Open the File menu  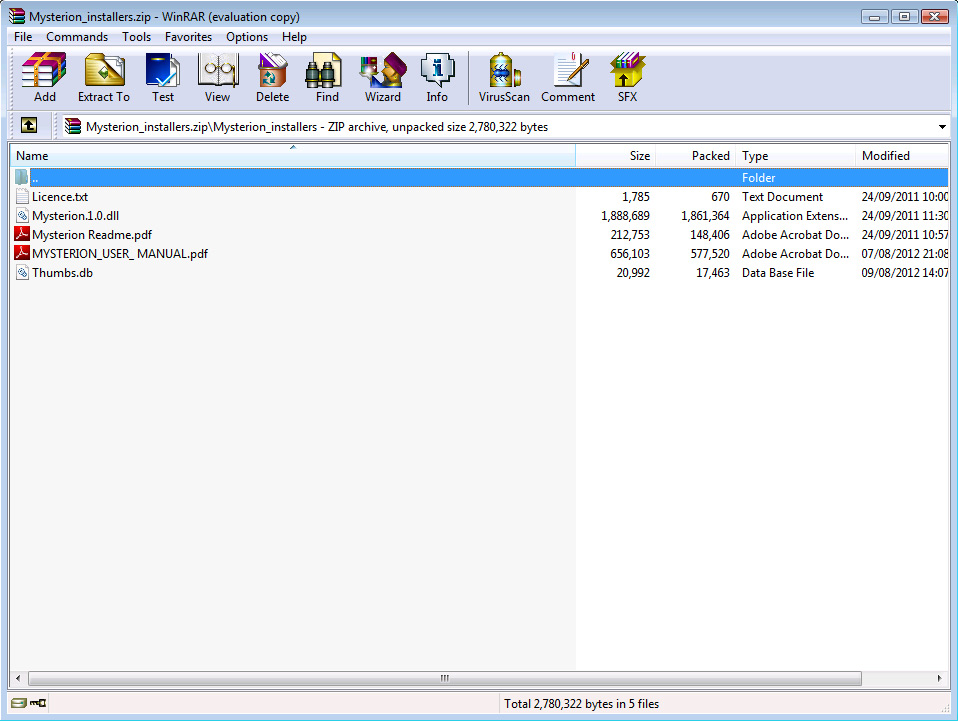coord(23,37)
